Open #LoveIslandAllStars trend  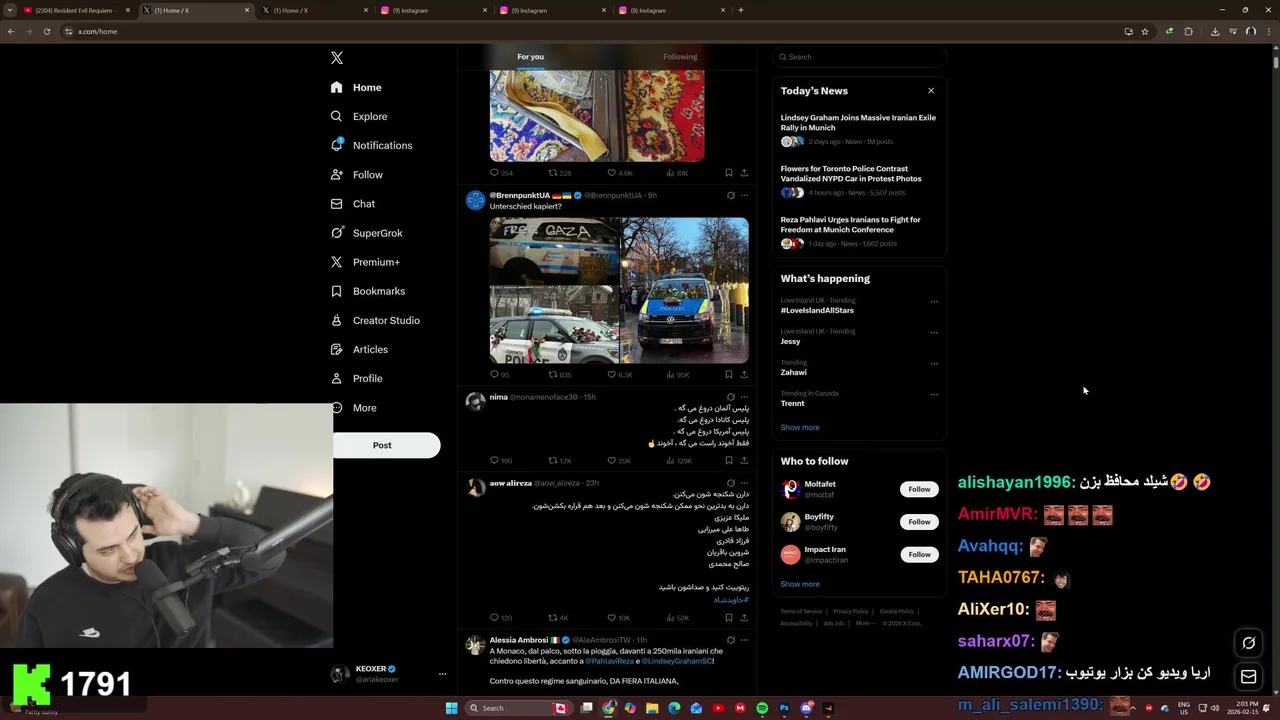tap(817, 310)
